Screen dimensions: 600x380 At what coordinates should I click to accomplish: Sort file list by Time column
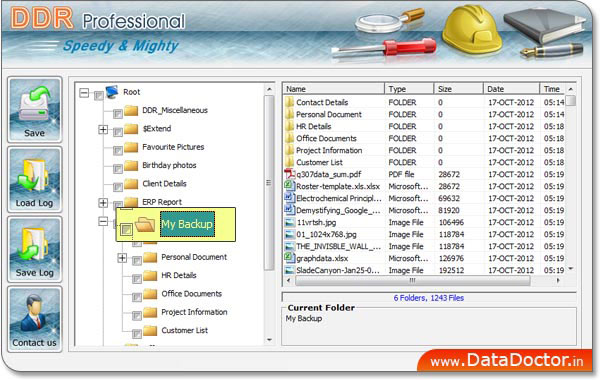pos(552,89)
